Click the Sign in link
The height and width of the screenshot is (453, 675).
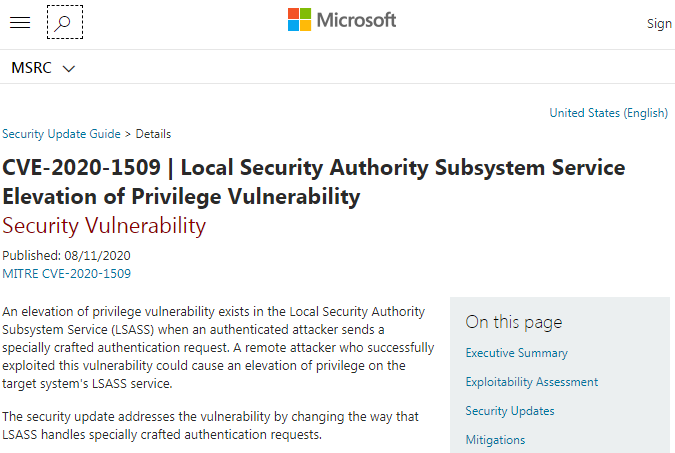pos(659,24)
